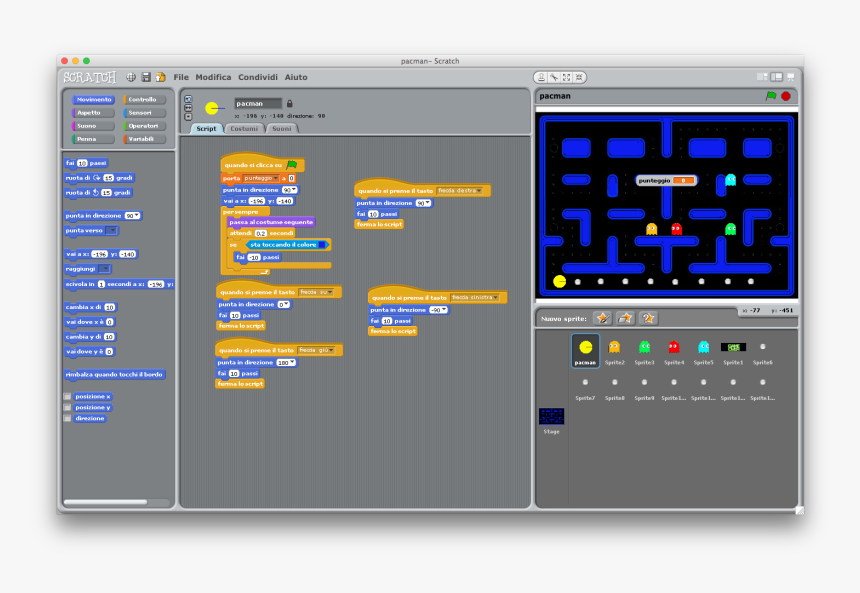This screenshot has height=593, width=860.
Task: Open 'raggiungi' target dropdown
Action: point(104,269)
